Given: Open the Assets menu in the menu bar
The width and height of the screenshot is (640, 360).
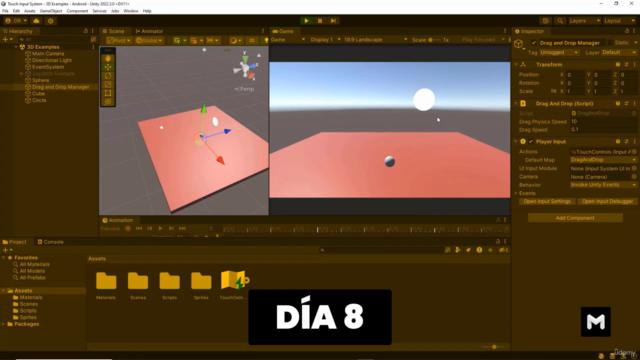Looking at the screenshot, I should click(30, 11).
